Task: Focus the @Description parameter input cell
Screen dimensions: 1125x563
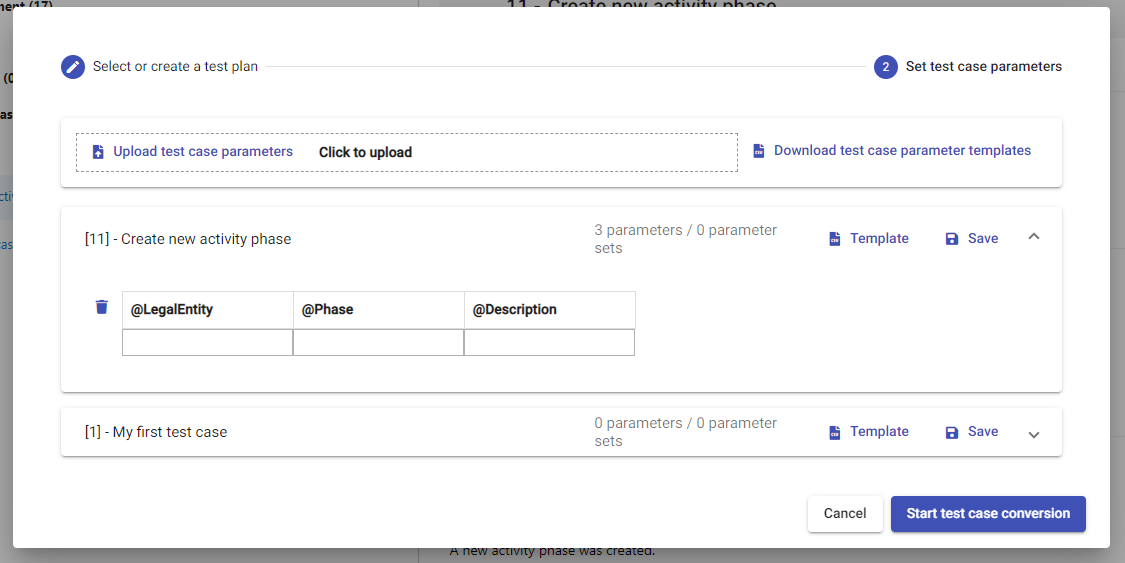Action: tap(549, 343)
